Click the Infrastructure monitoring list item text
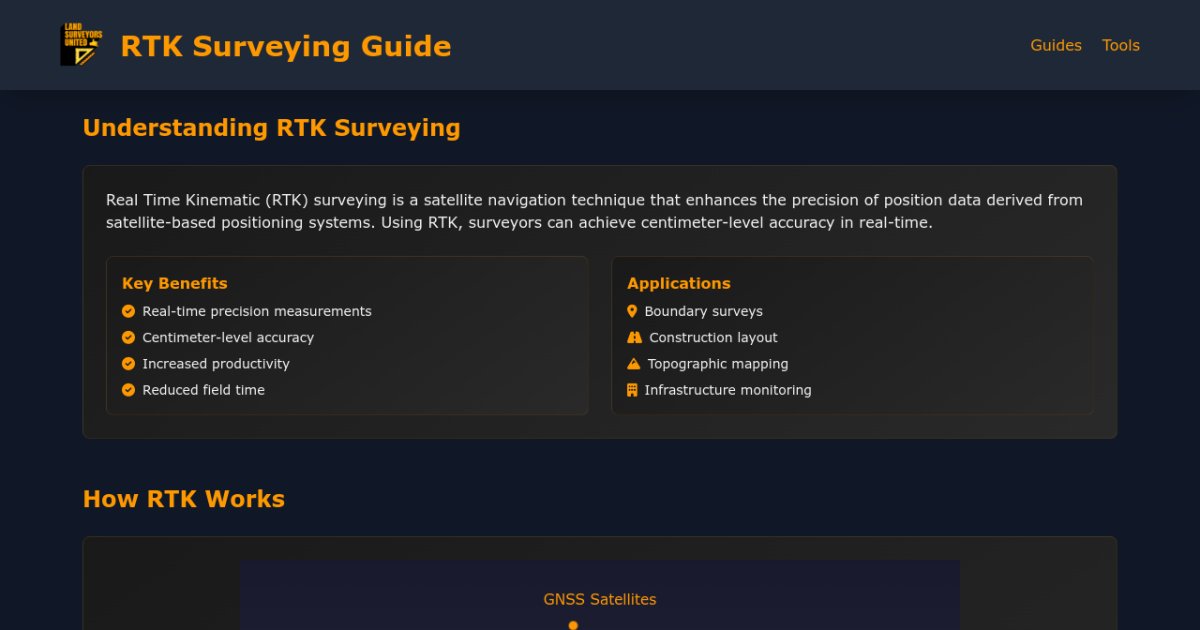1200x630 pixels. tap(727, 390)
